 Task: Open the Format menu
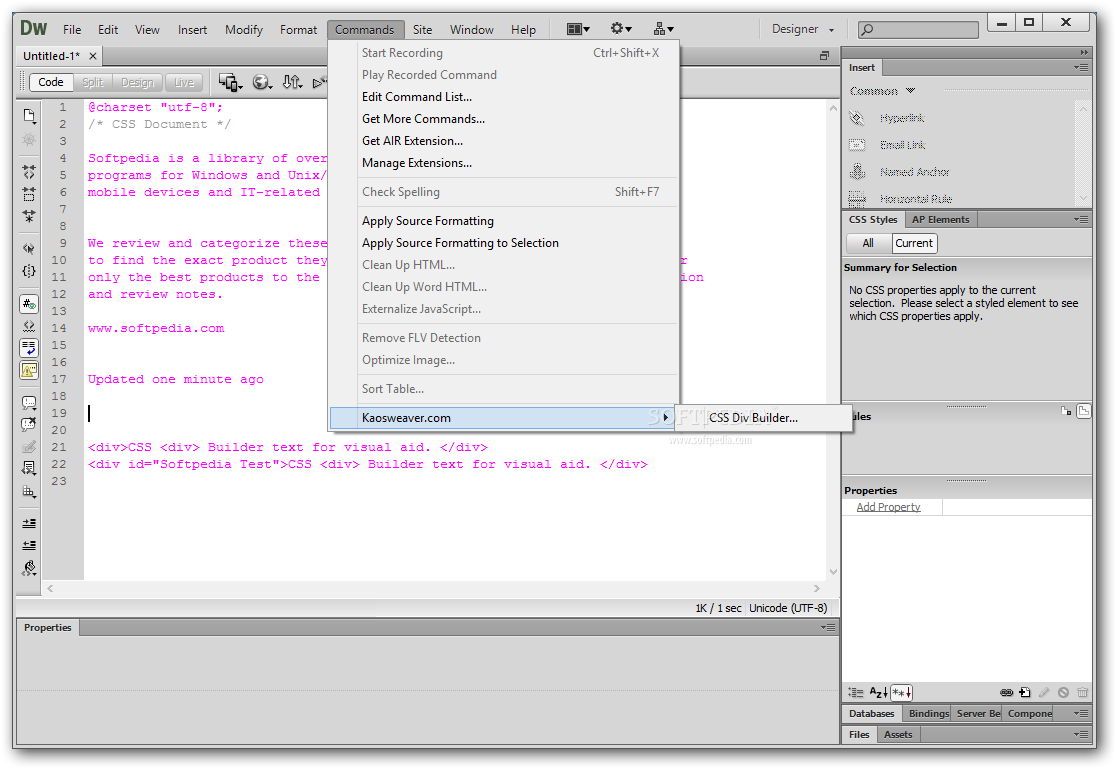tap(298, 30)
